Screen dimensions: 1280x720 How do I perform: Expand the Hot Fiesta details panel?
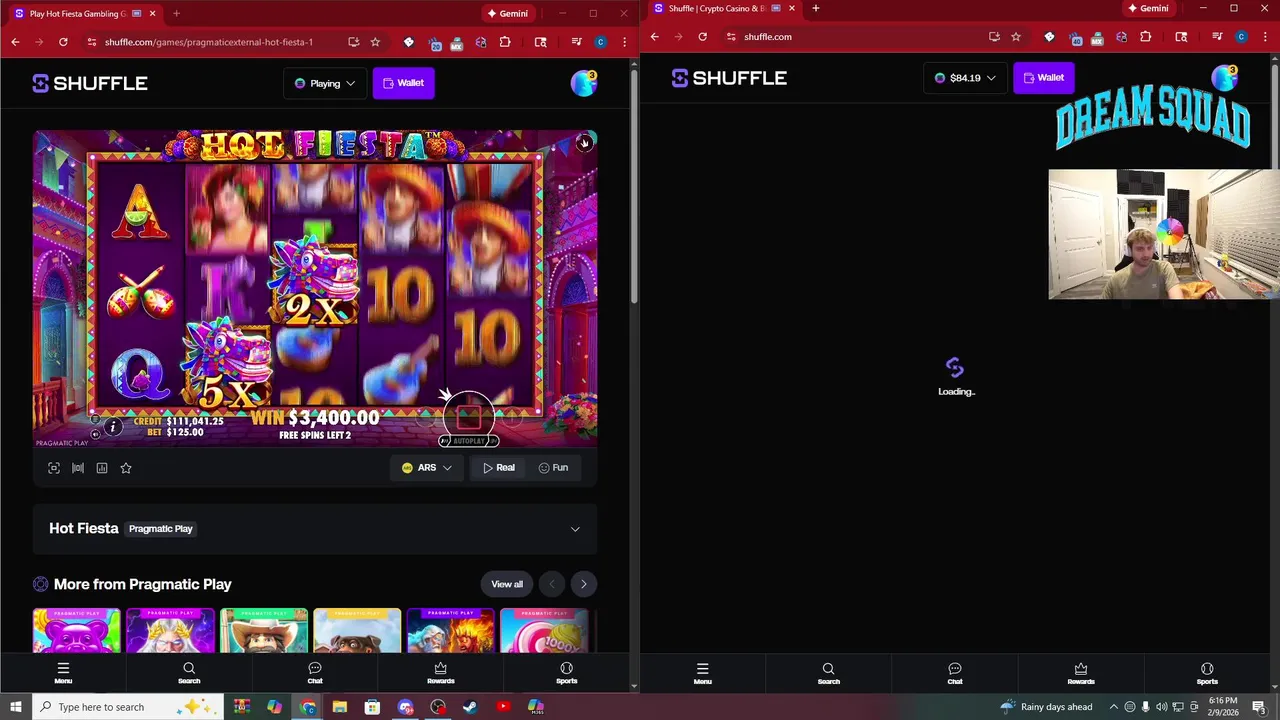point(575,529)
